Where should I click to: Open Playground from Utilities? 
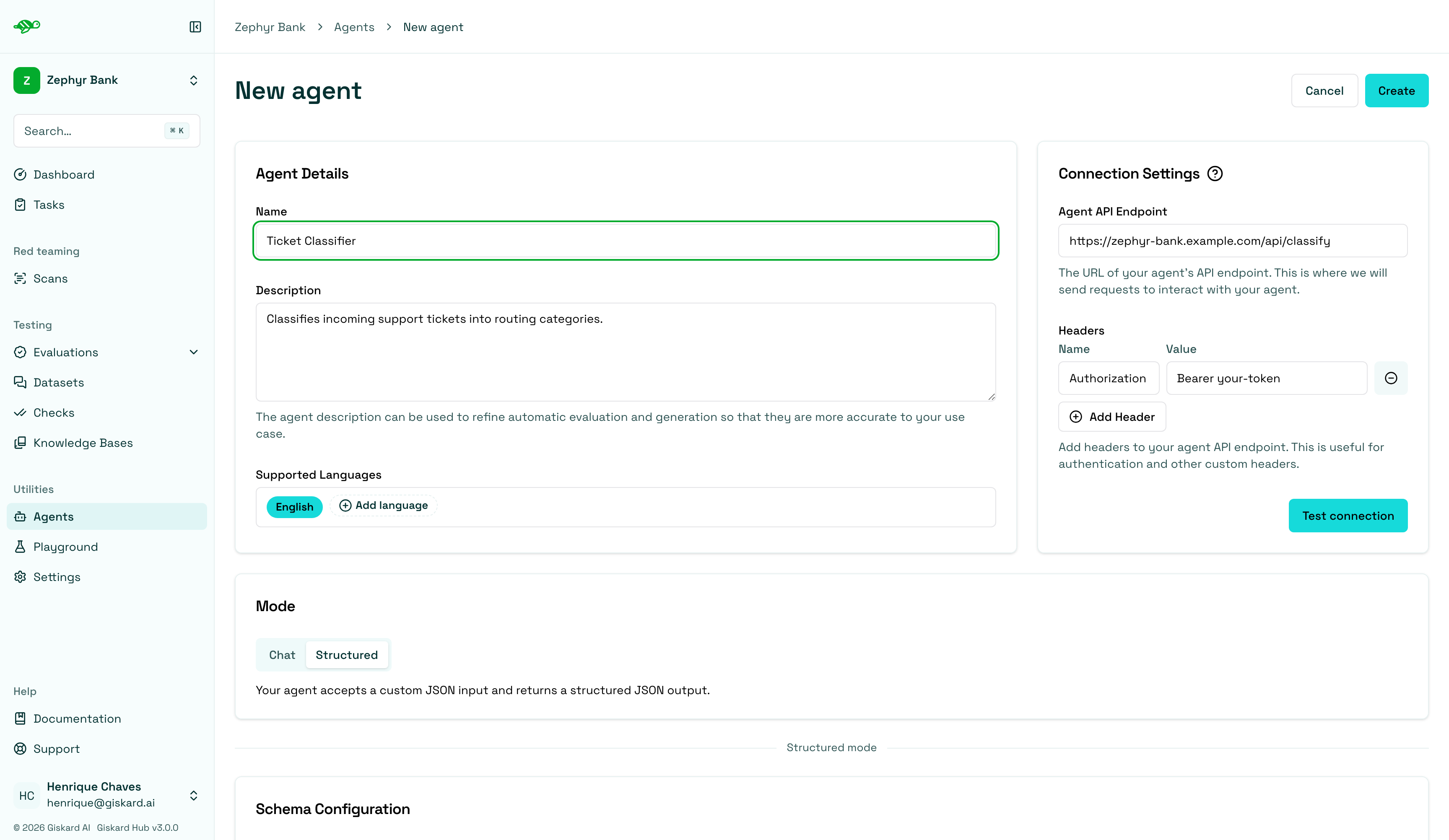107,547
